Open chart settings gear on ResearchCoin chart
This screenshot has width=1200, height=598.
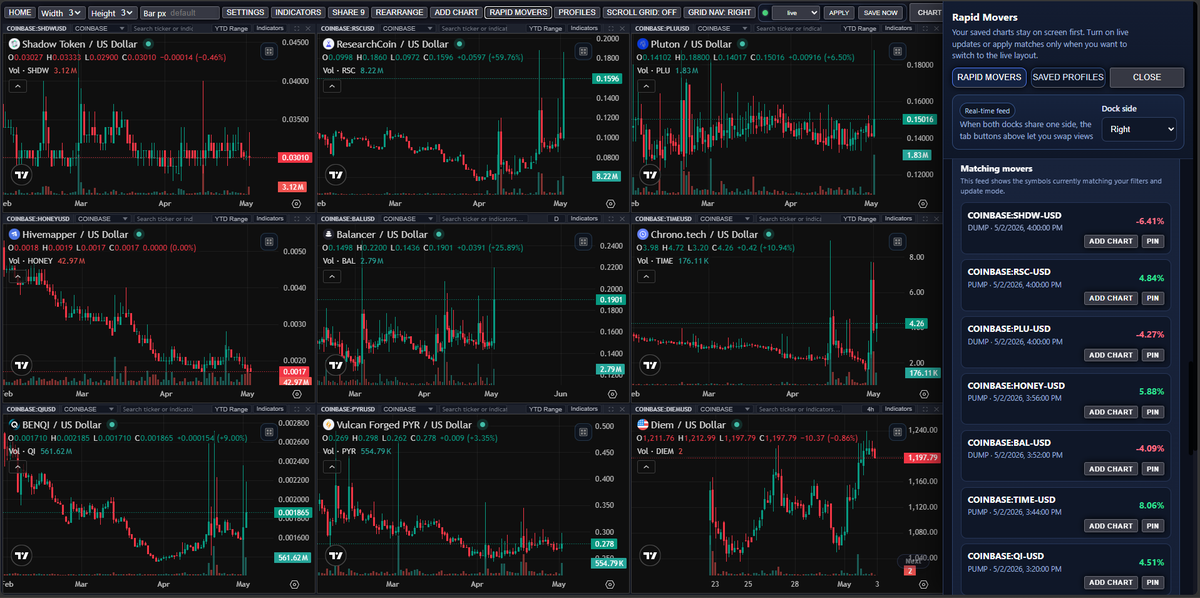point(610,202)
